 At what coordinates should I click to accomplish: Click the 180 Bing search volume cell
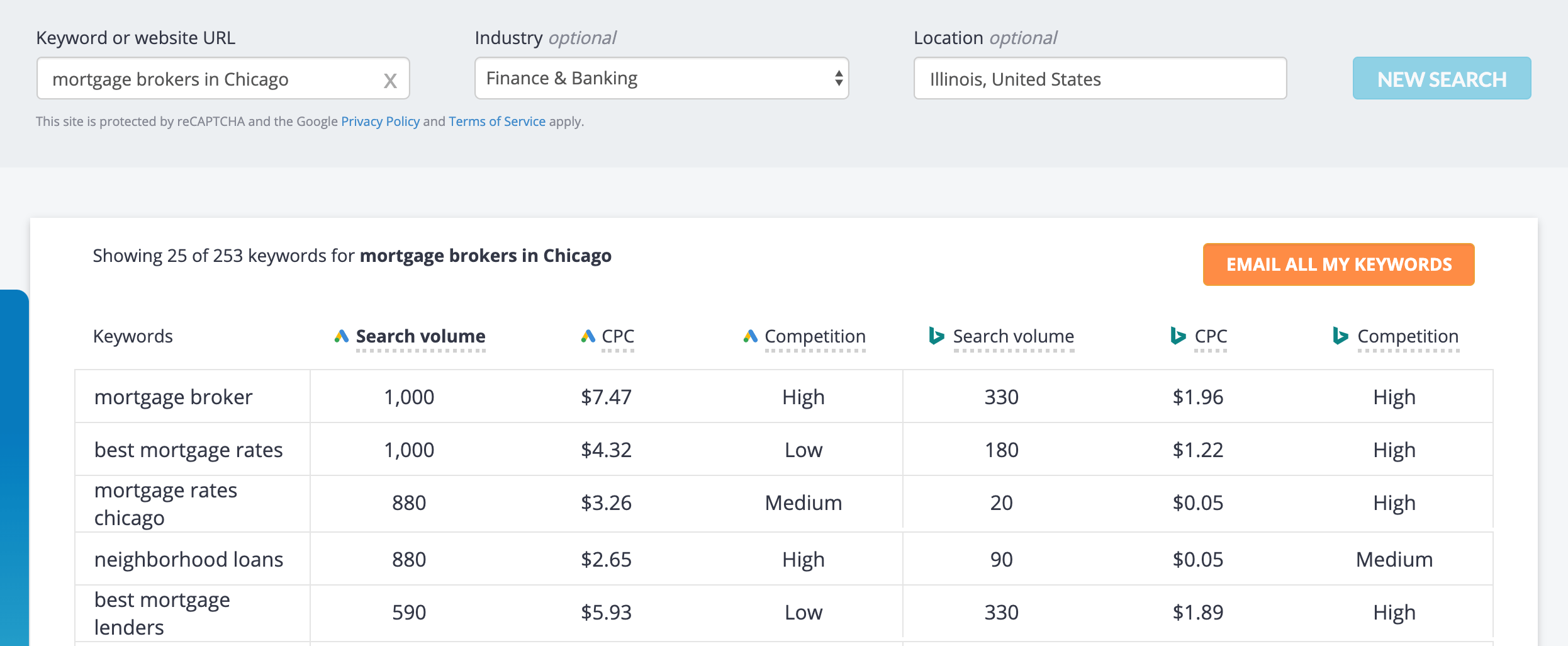pos(1002,450)
